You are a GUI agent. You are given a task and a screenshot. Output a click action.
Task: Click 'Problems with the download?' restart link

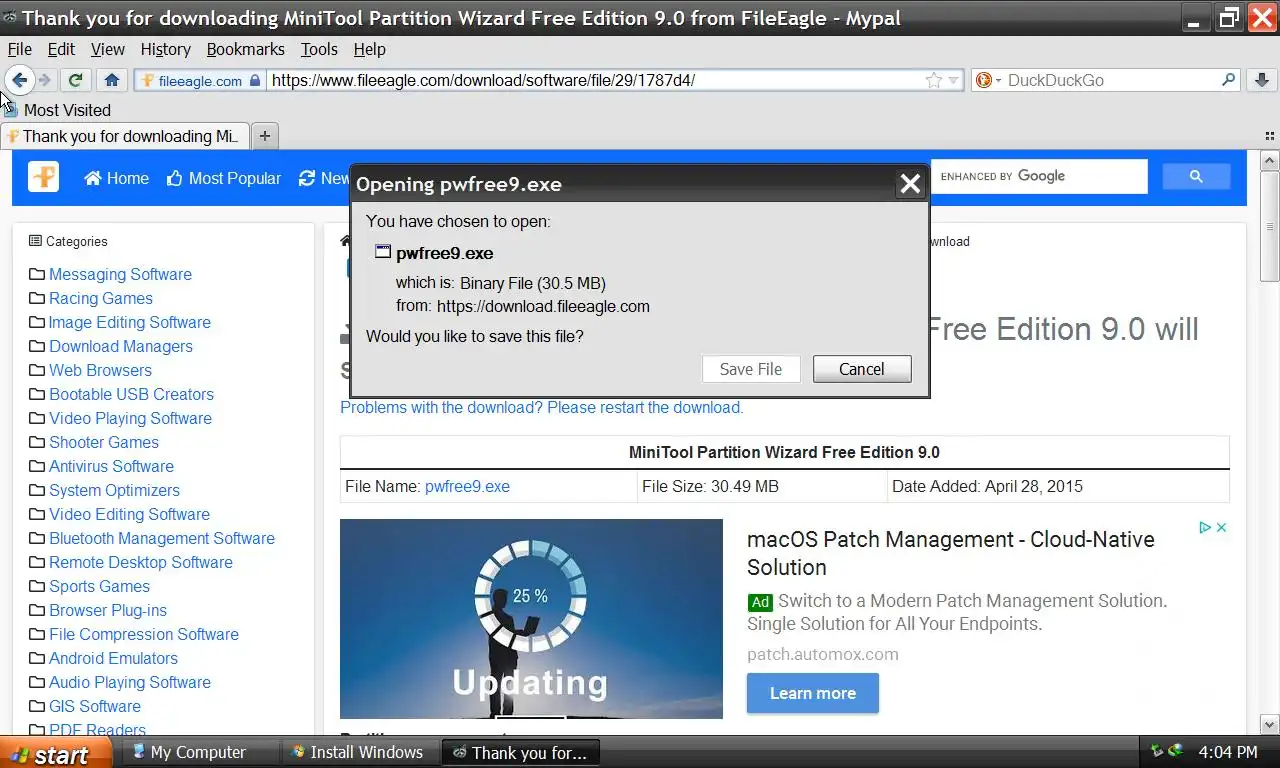(x=542, y=407)
